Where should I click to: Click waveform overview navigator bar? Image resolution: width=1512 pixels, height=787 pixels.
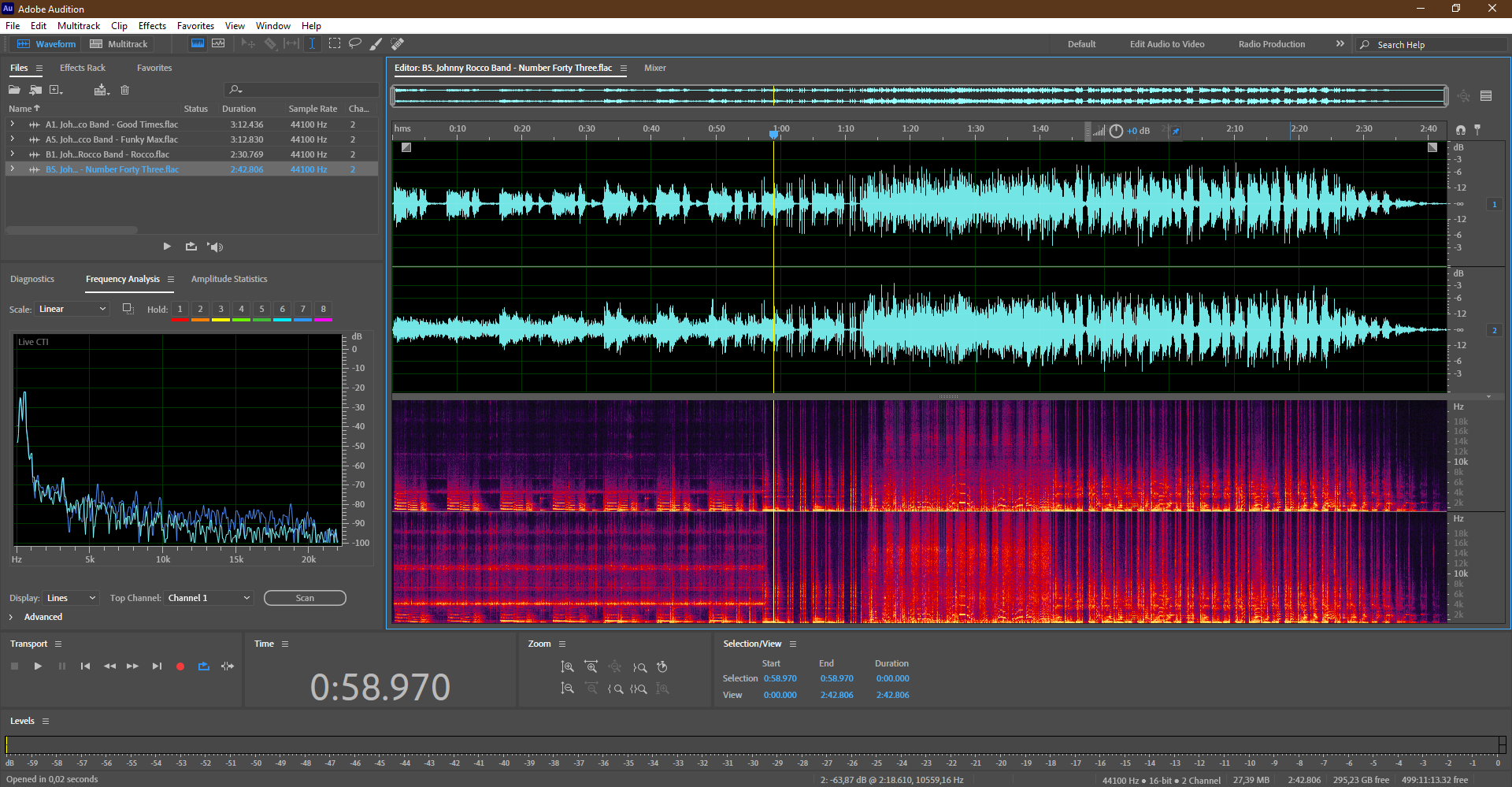coord(920,96)
